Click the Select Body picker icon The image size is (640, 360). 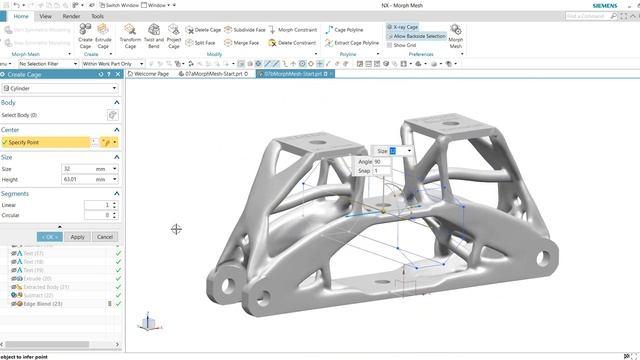(113, 115)
